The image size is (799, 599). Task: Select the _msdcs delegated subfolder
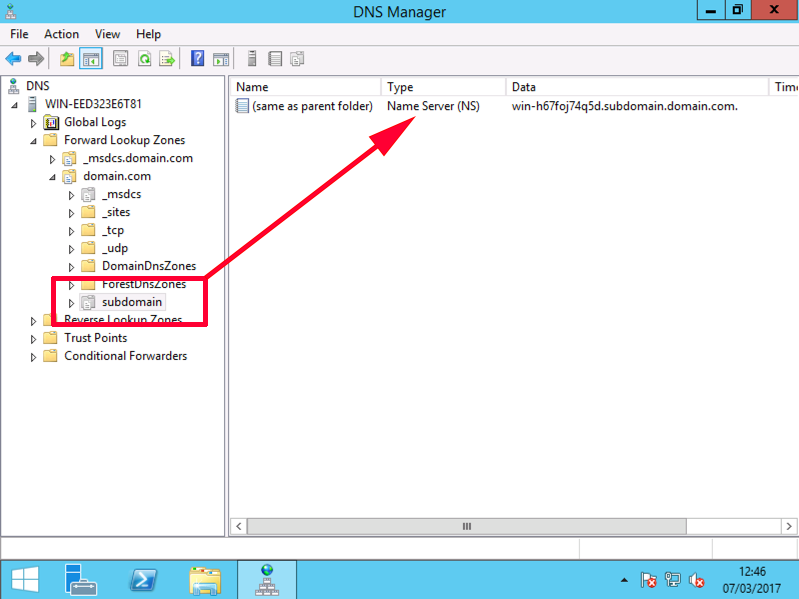coord(122,194)
